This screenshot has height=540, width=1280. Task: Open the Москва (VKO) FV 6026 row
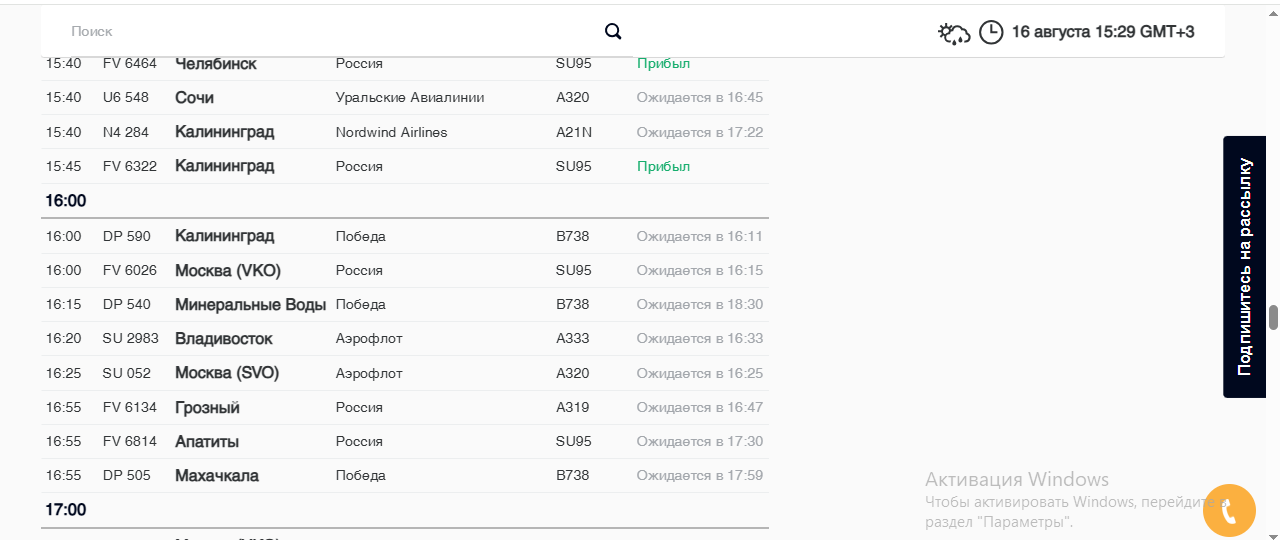405,271
